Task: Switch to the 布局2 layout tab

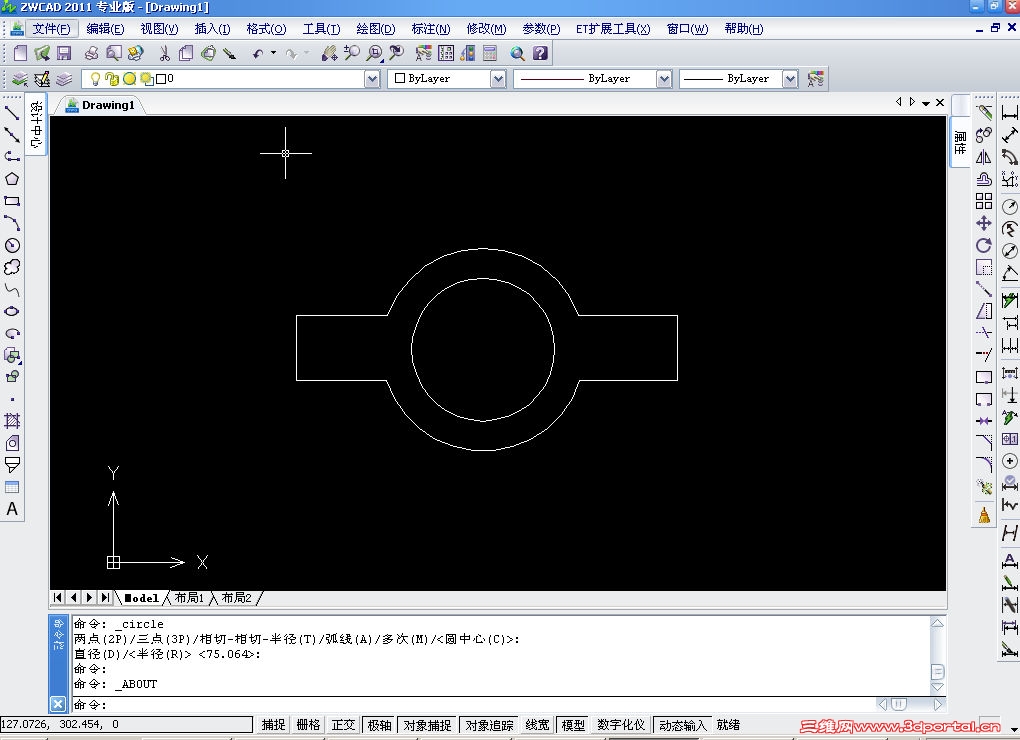Action: [237, 598]
